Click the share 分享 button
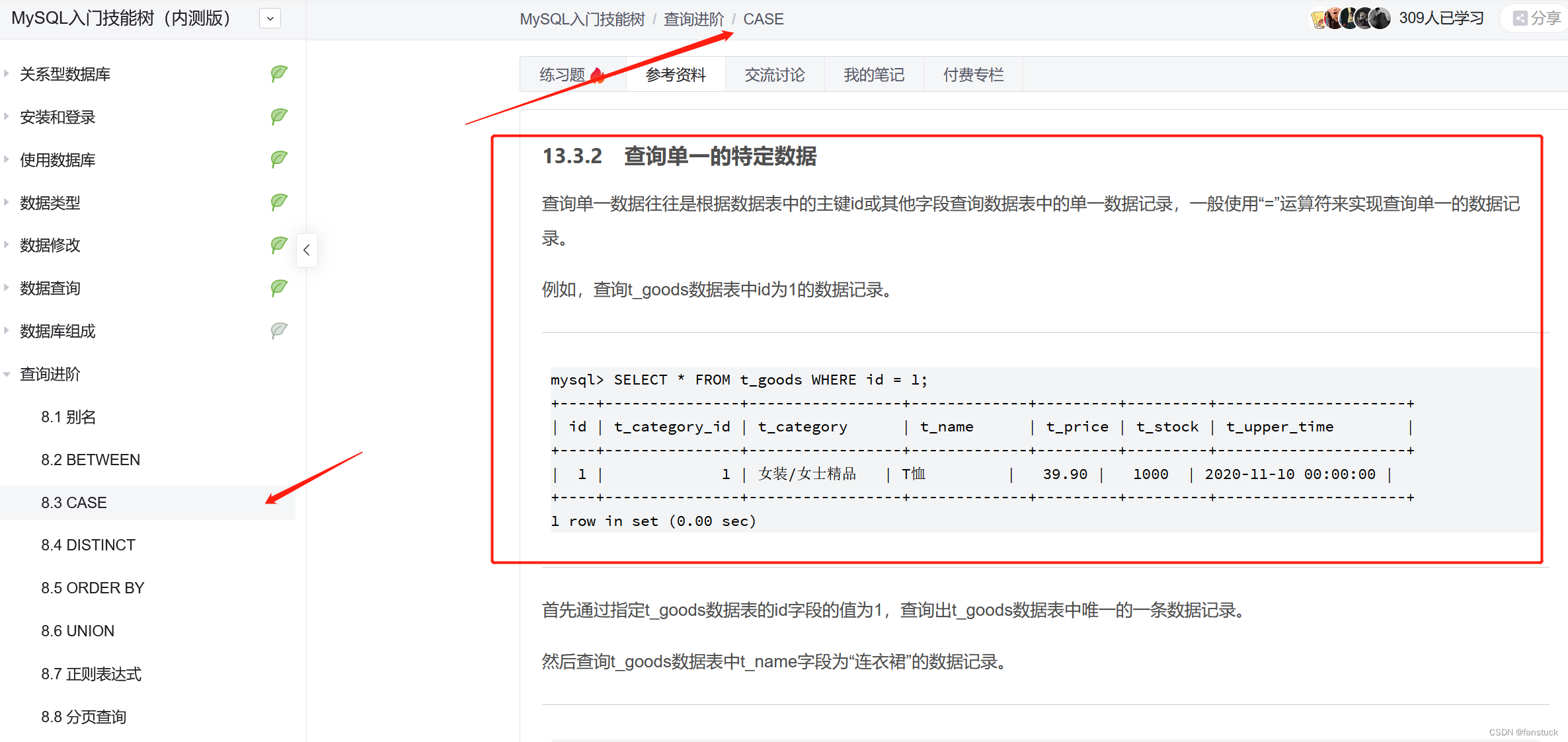 pos(1537,19)
